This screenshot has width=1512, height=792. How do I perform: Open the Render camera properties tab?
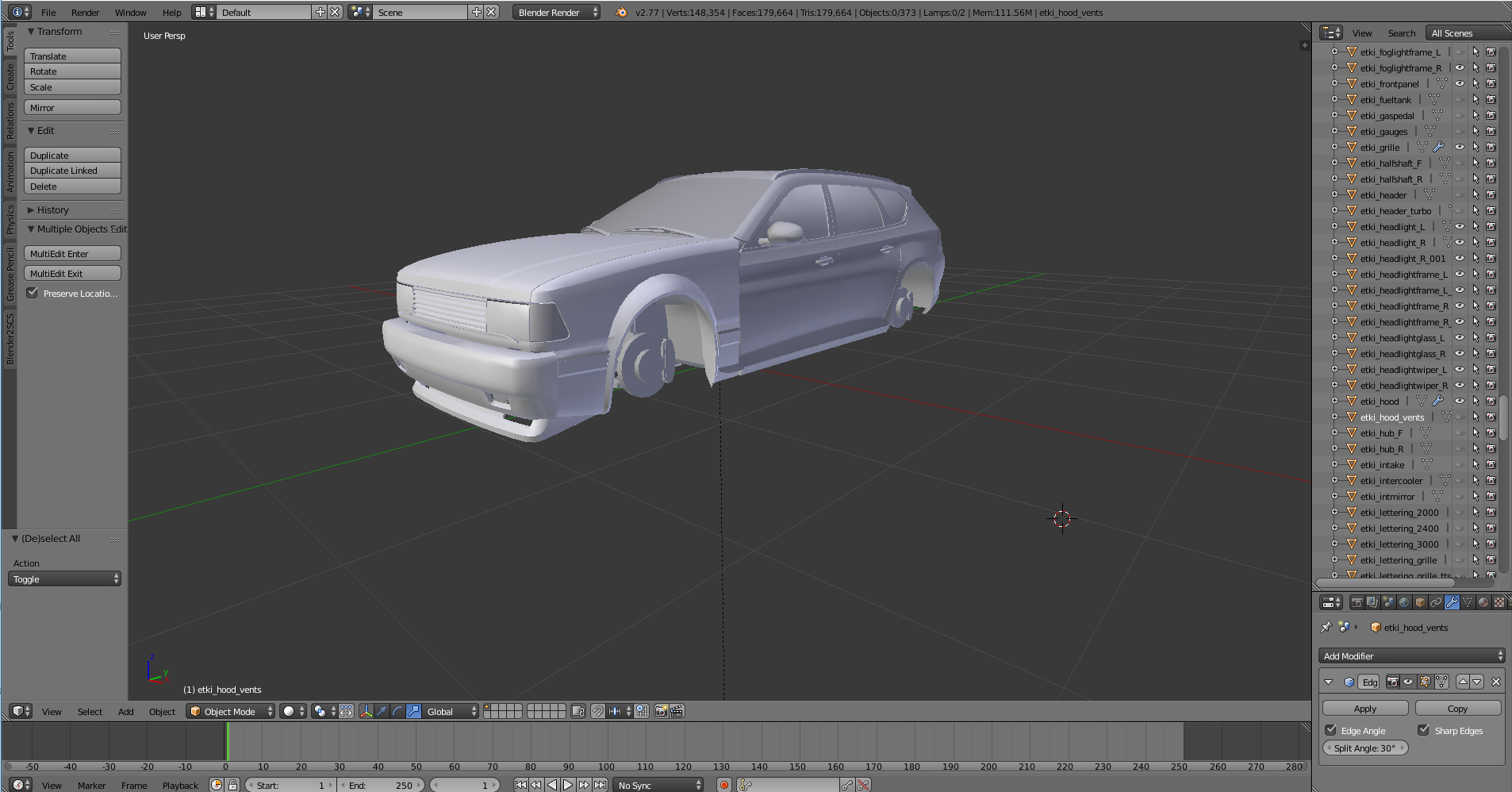(1357, 602)
